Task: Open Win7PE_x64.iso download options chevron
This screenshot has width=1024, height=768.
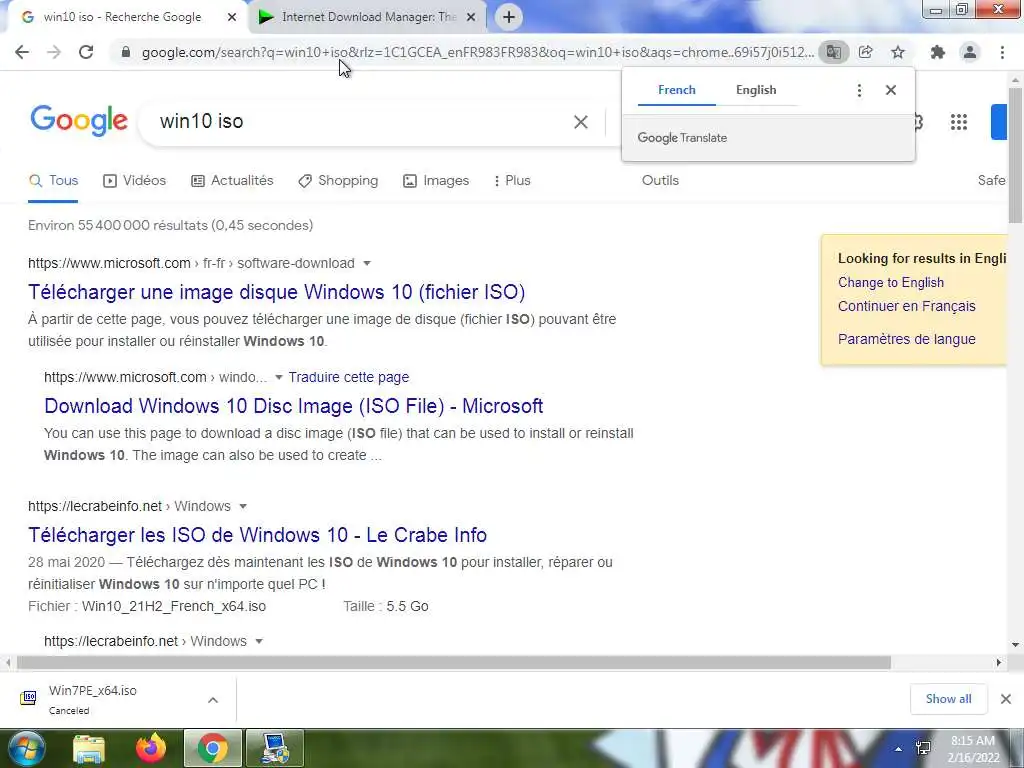Action: (213, 700)
